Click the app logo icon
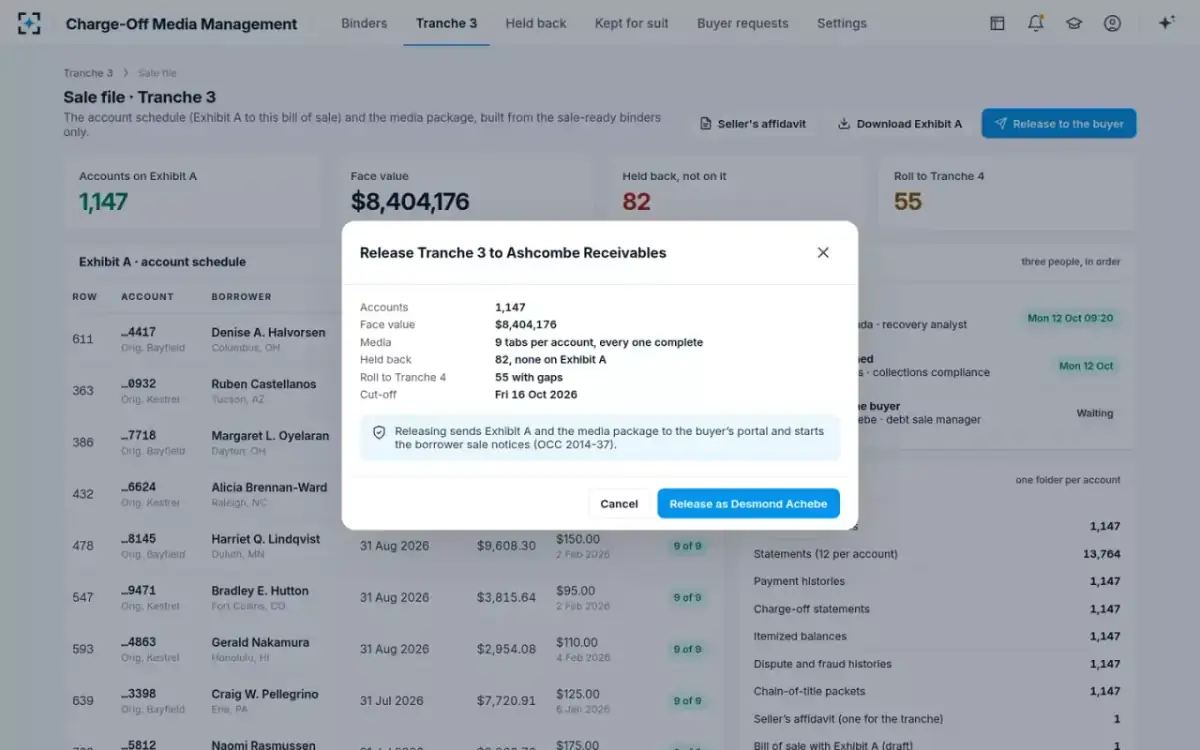Screen dimensions: 1200x750 pyautogui.click(x=30, y=23)
